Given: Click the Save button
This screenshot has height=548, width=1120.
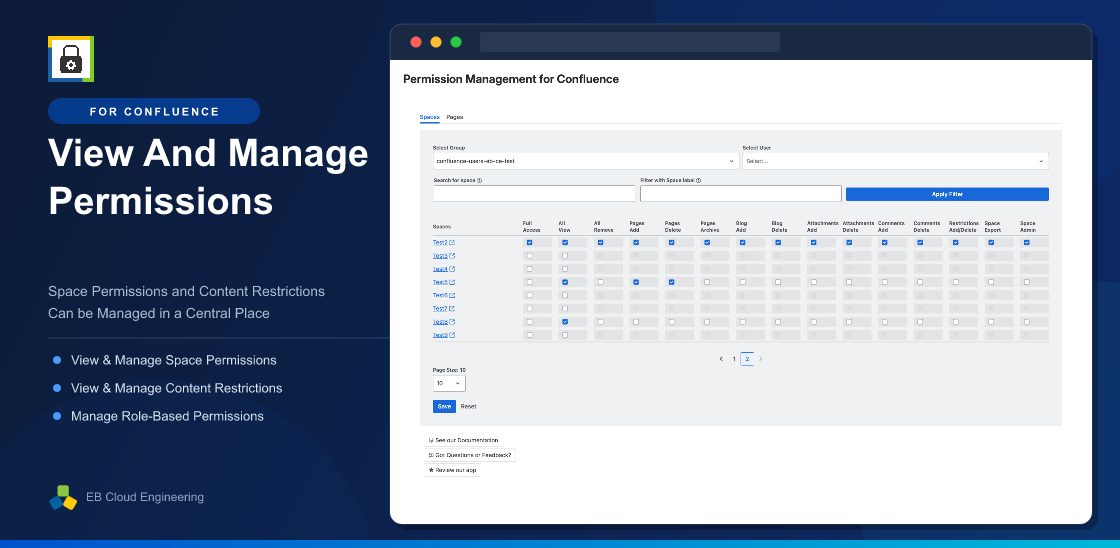Looking at the screenshot, I should pos(444,407).
